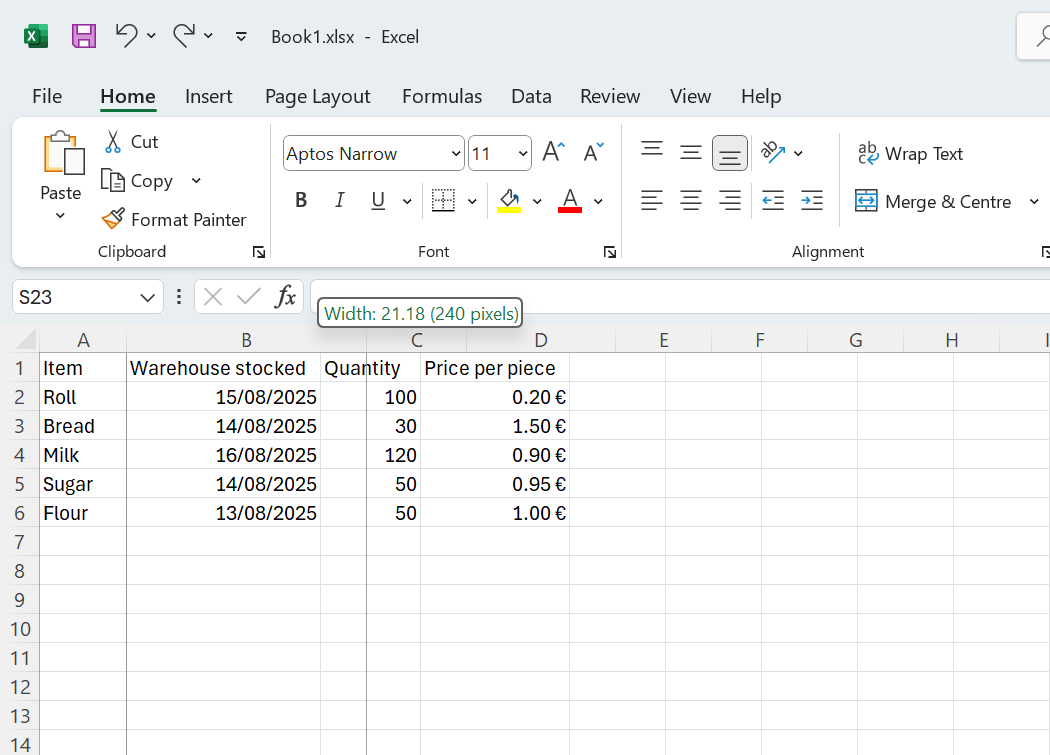Viewport: 1050px width, 755px height.
Task: Go to the Formulas tab
Action: [x=442, y=96]
